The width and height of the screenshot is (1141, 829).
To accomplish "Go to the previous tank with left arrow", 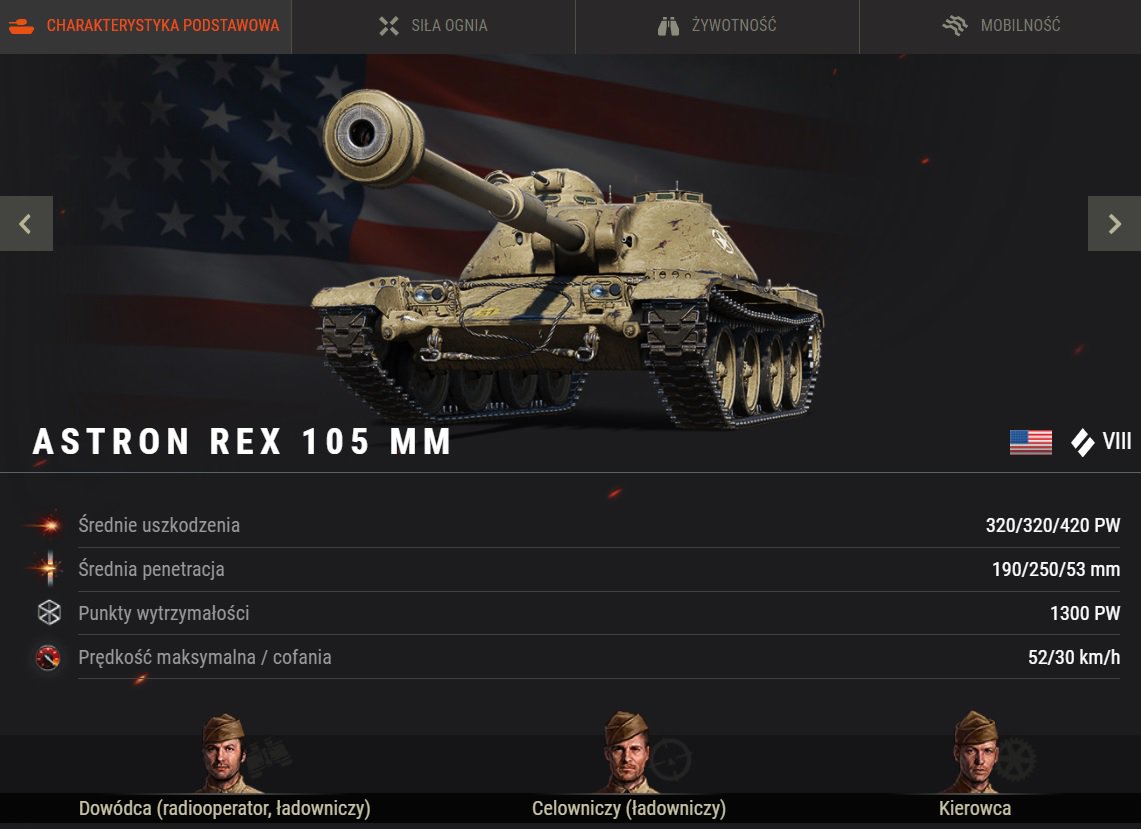I will [26, 223].
